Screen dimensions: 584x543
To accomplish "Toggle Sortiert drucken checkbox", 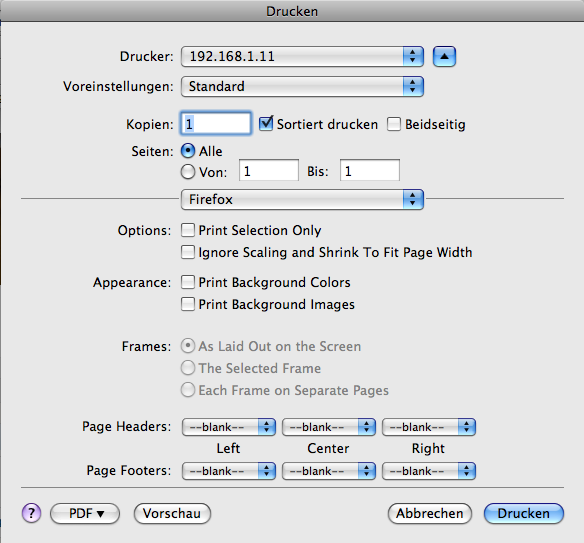I will click(x=266, y=124).
